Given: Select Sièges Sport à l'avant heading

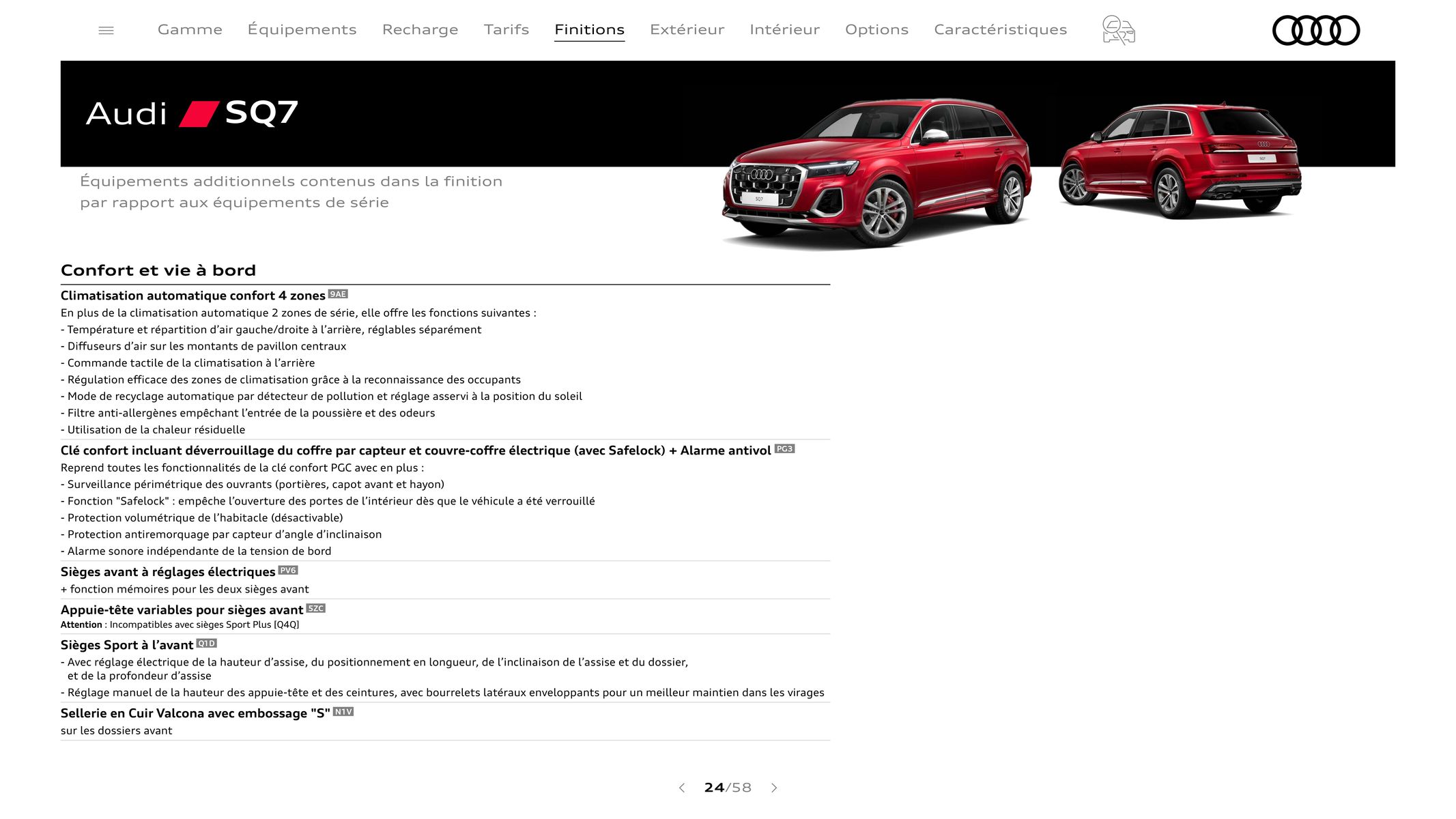Looking at the screenshot, I should click(127, 645).
